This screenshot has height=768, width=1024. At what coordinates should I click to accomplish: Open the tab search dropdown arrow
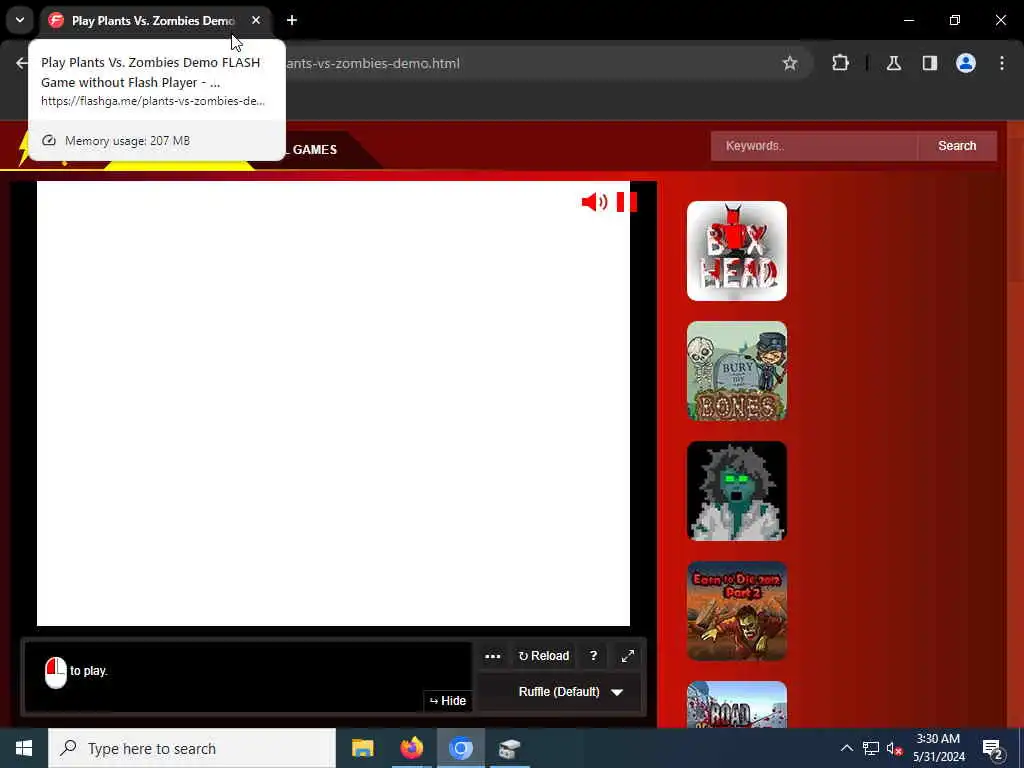[20, 20]
